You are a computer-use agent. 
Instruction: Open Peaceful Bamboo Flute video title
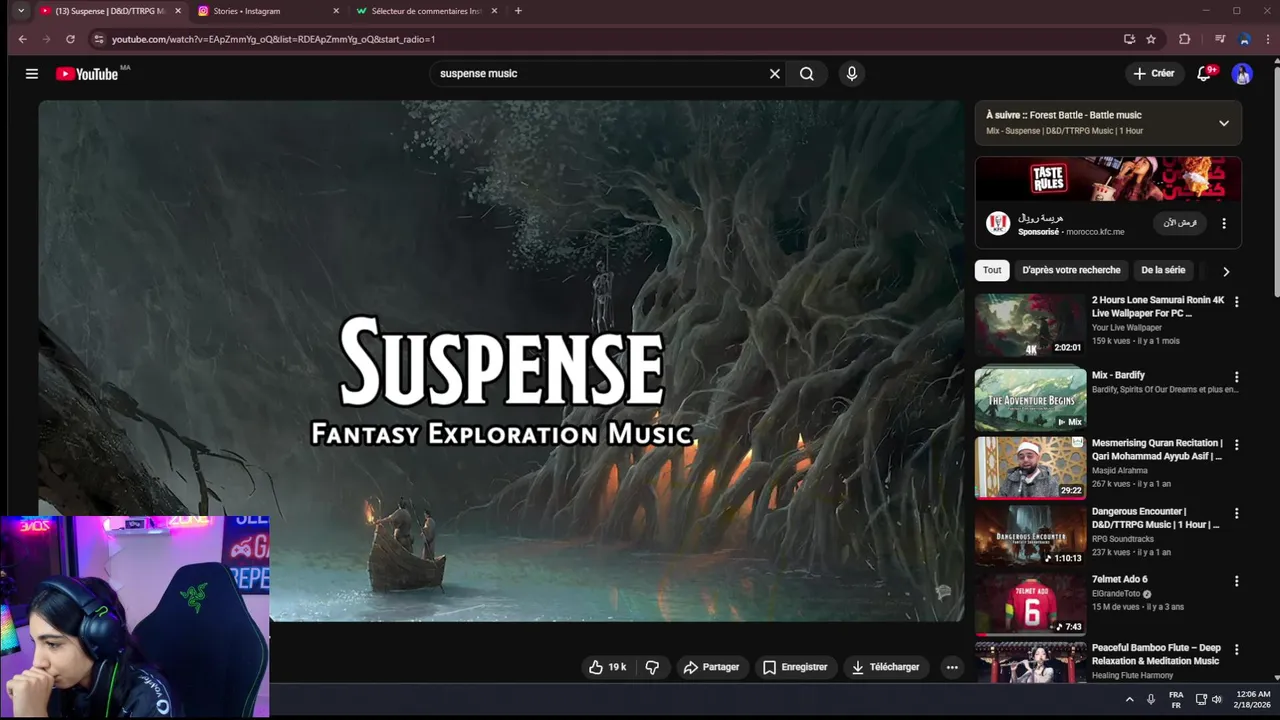(x=1156, y=654)
